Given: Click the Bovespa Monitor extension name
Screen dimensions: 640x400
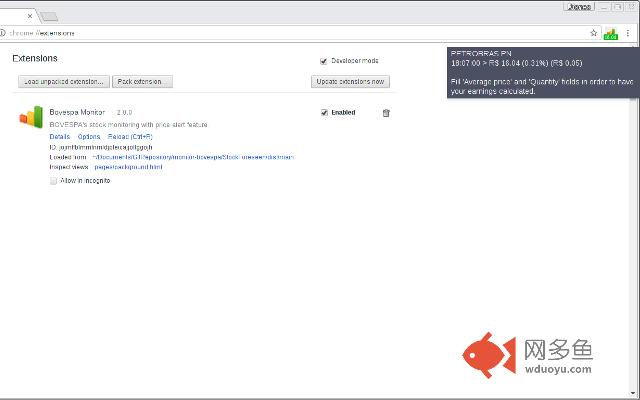Looking at the screenshot, I should (x=77, y=112).
